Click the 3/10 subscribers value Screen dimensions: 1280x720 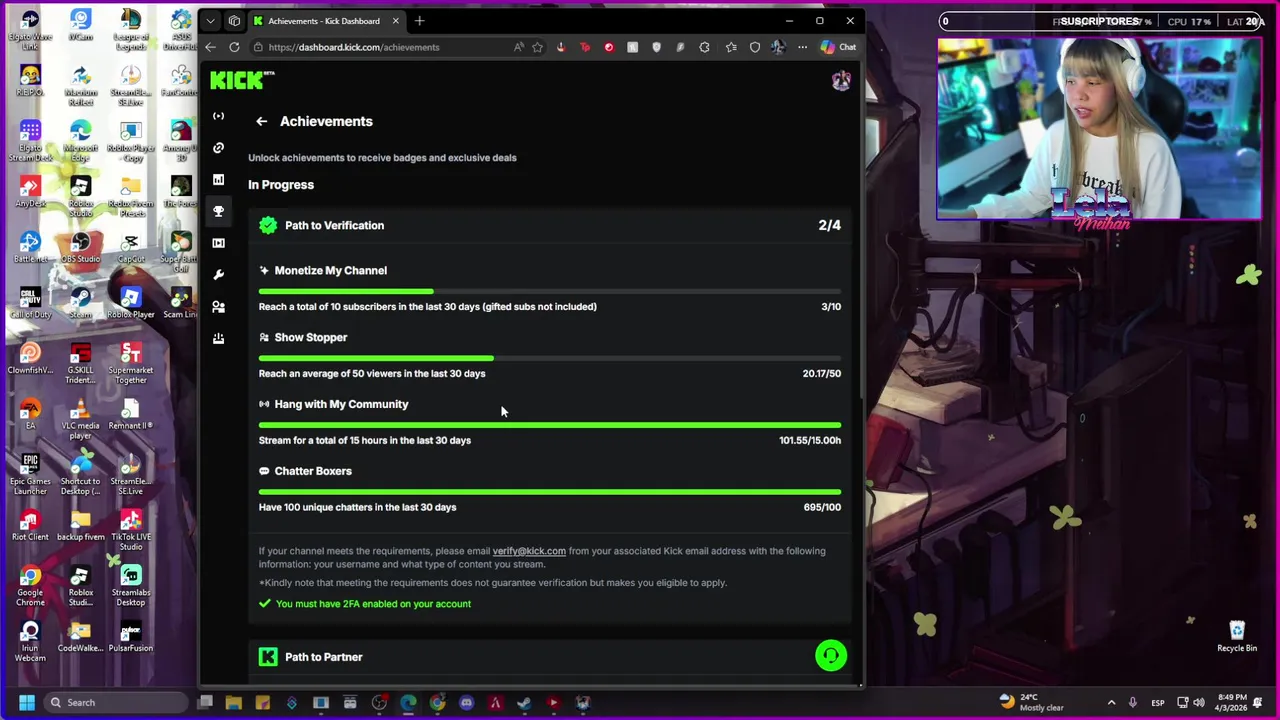click(831, 307)
